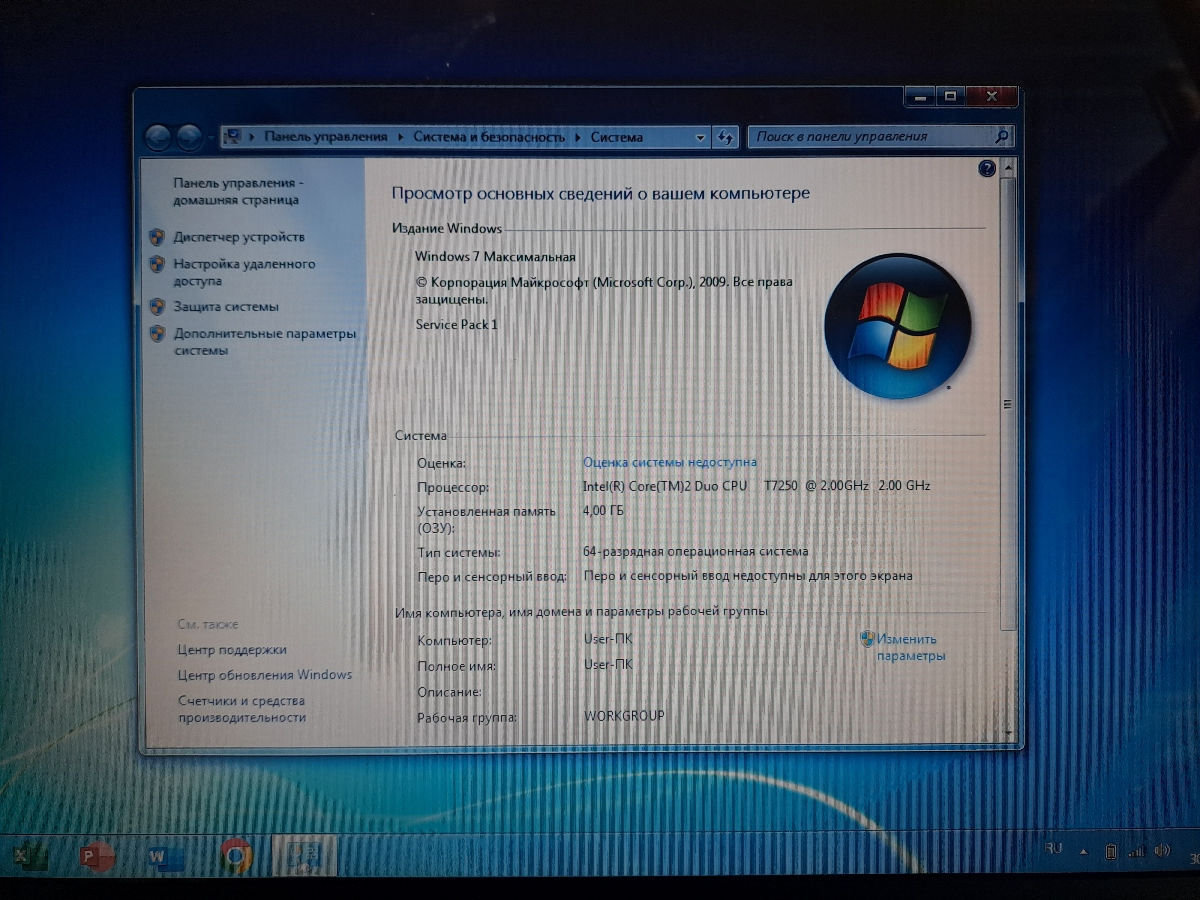
Task: Open Excel from the taskbar
Action: tap(32, 856)
